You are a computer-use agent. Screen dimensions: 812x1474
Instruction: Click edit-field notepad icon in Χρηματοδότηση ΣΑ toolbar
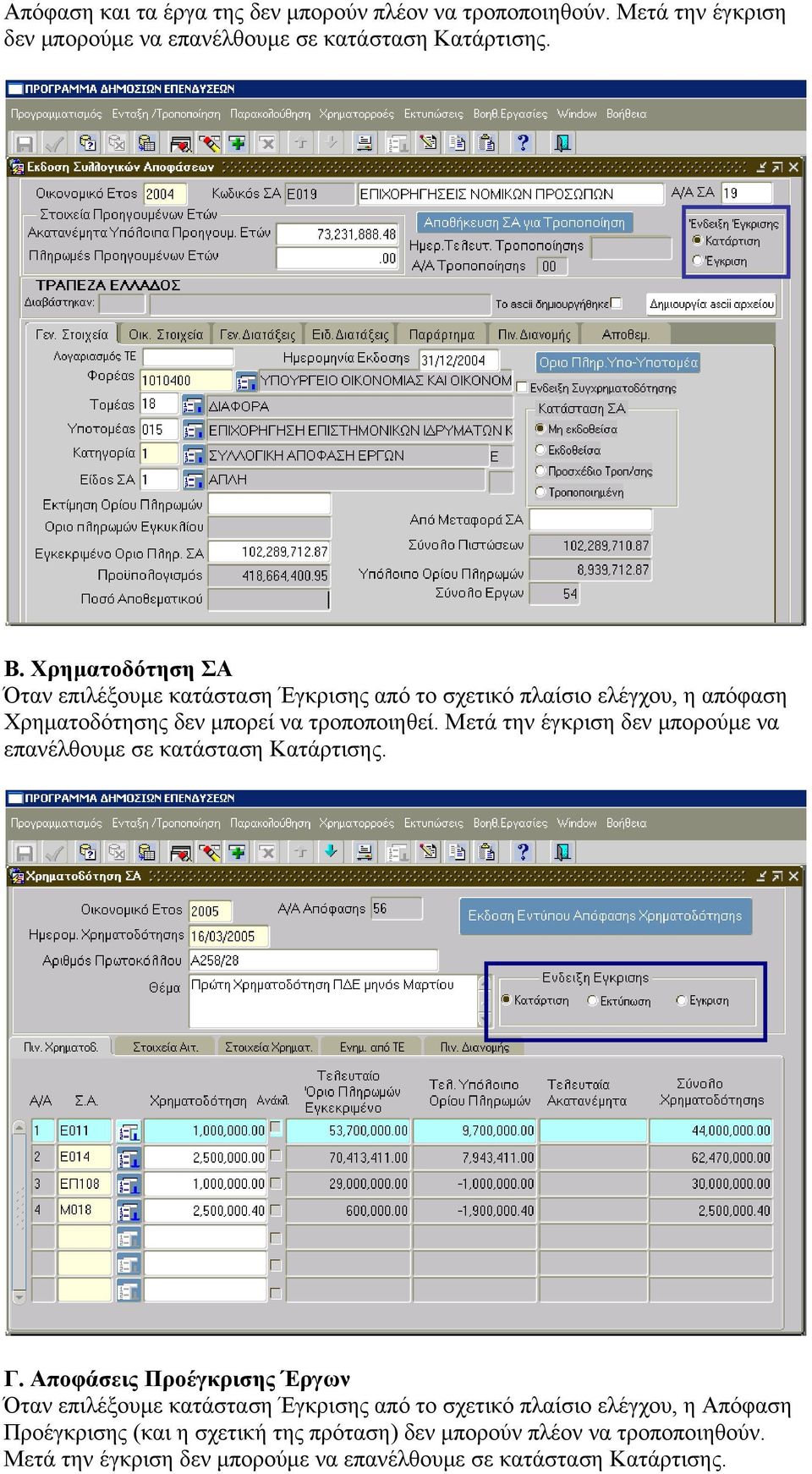click(428, 852)
